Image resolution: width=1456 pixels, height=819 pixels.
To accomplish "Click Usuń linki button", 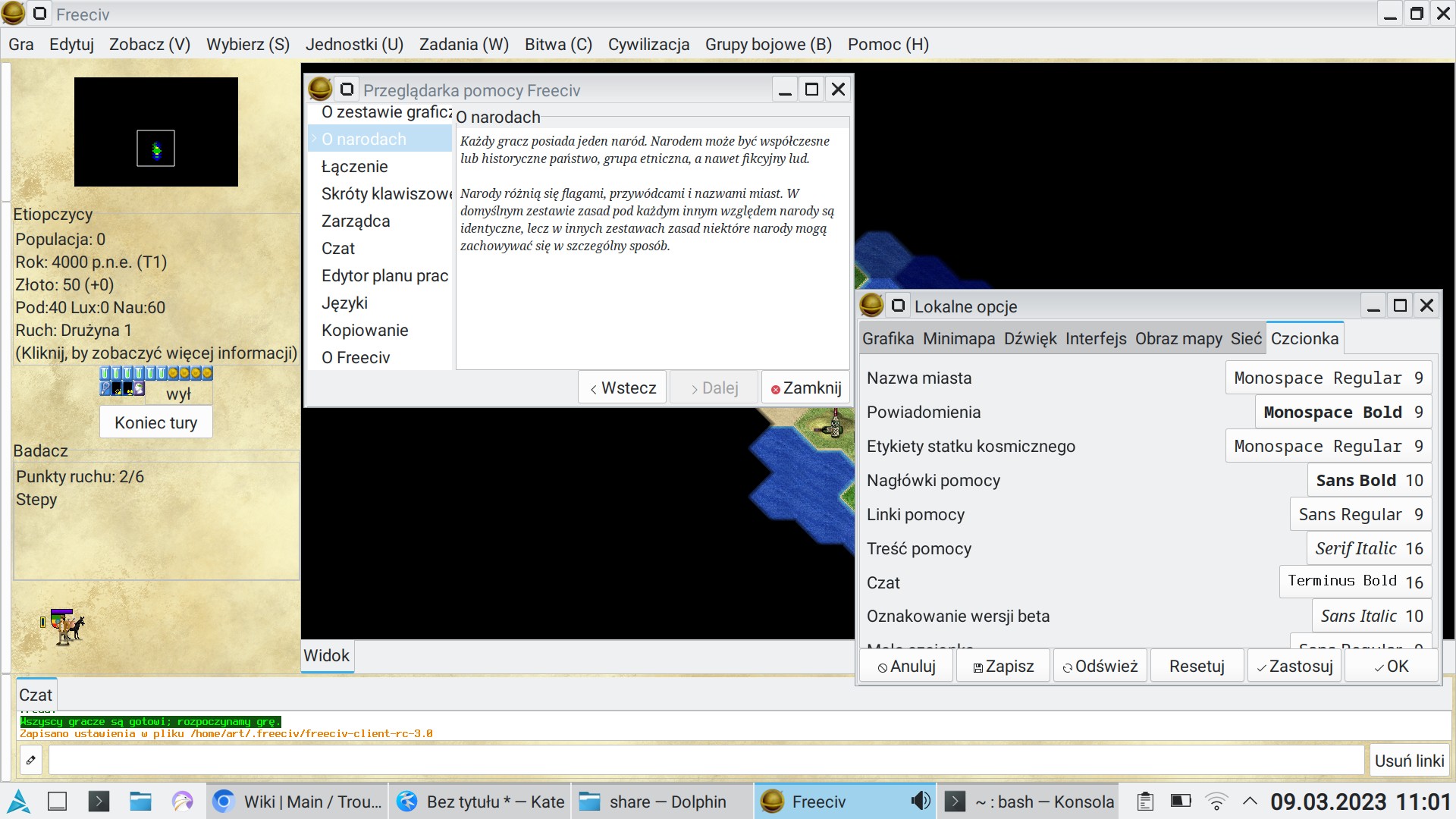I will point(1409,760).
